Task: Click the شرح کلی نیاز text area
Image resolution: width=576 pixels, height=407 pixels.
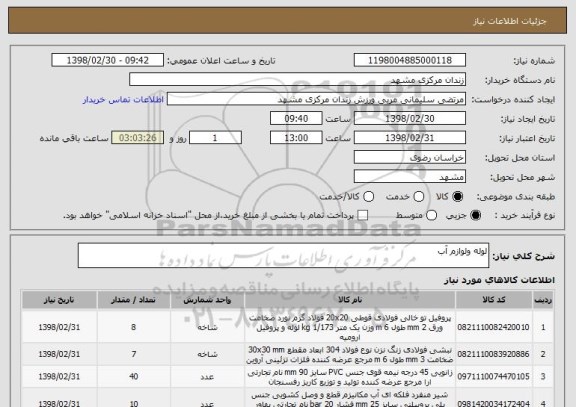Action: pyautogui.click(x=283, y=255)
